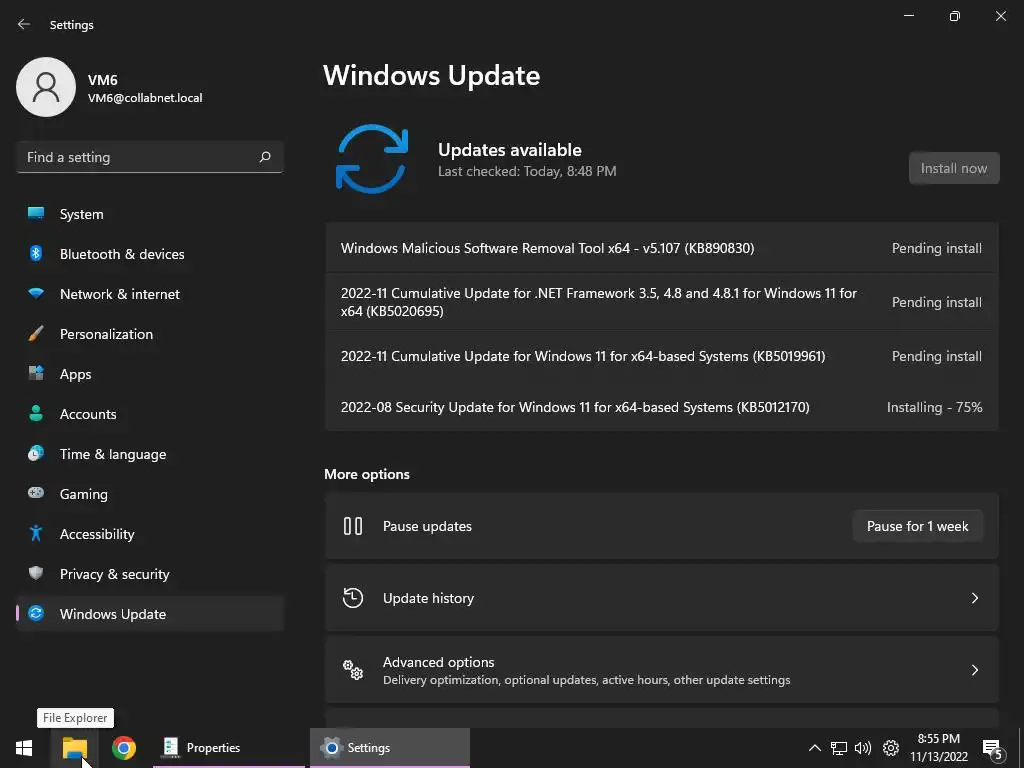This screenshot has height=768, width=1024.
Task: Show hidden tray icons chevron
Action: (814, 748)
